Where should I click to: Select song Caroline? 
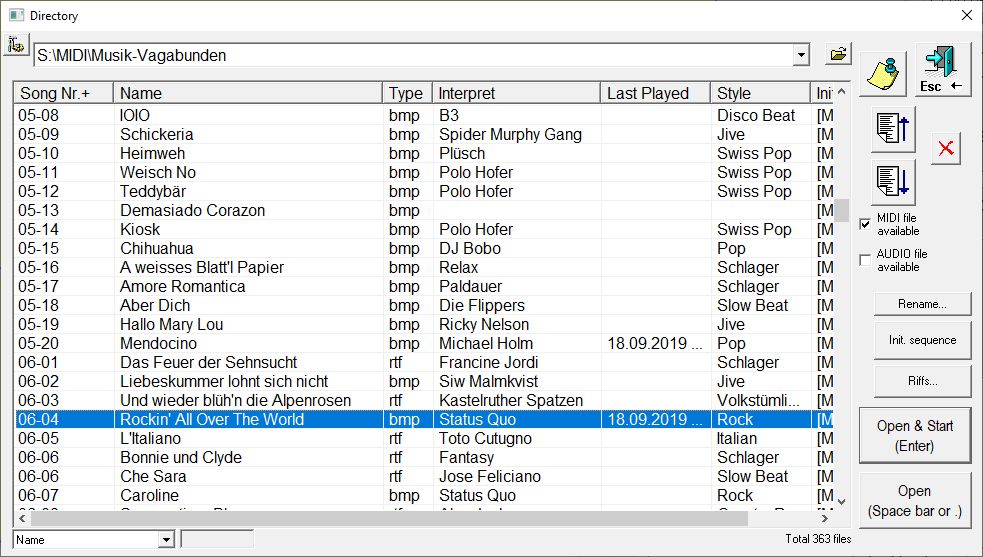(149, 496)
